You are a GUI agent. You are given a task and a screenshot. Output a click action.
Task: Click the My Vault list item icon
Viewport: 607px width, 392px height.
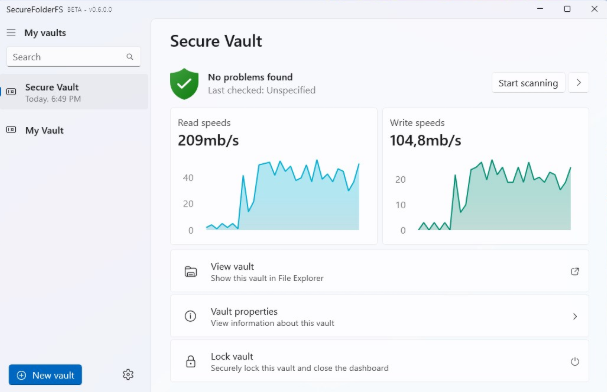[11, 130]
